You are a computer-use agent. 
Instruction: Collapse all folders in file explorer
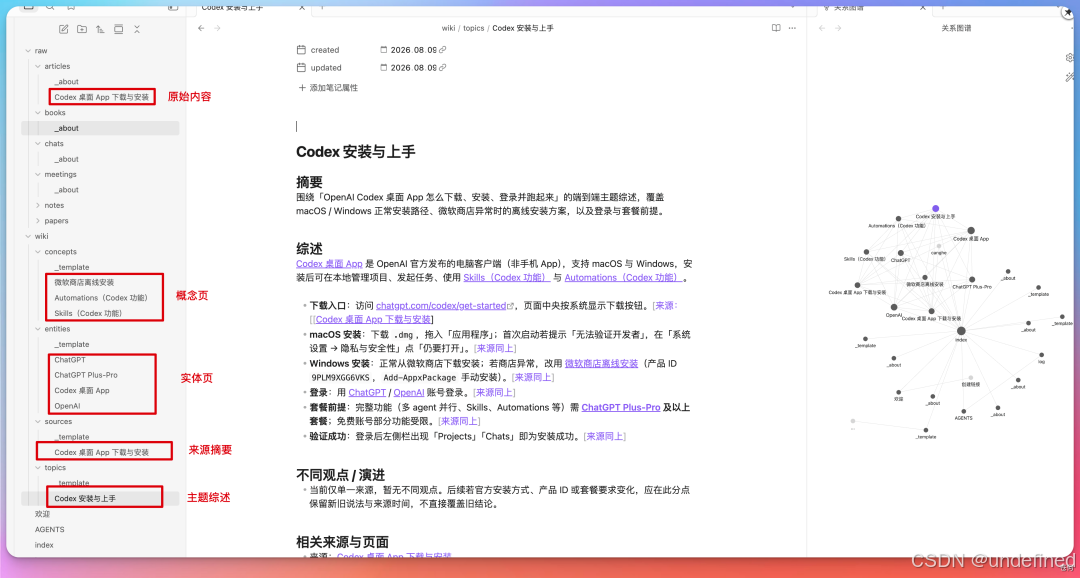coord(137,29)
